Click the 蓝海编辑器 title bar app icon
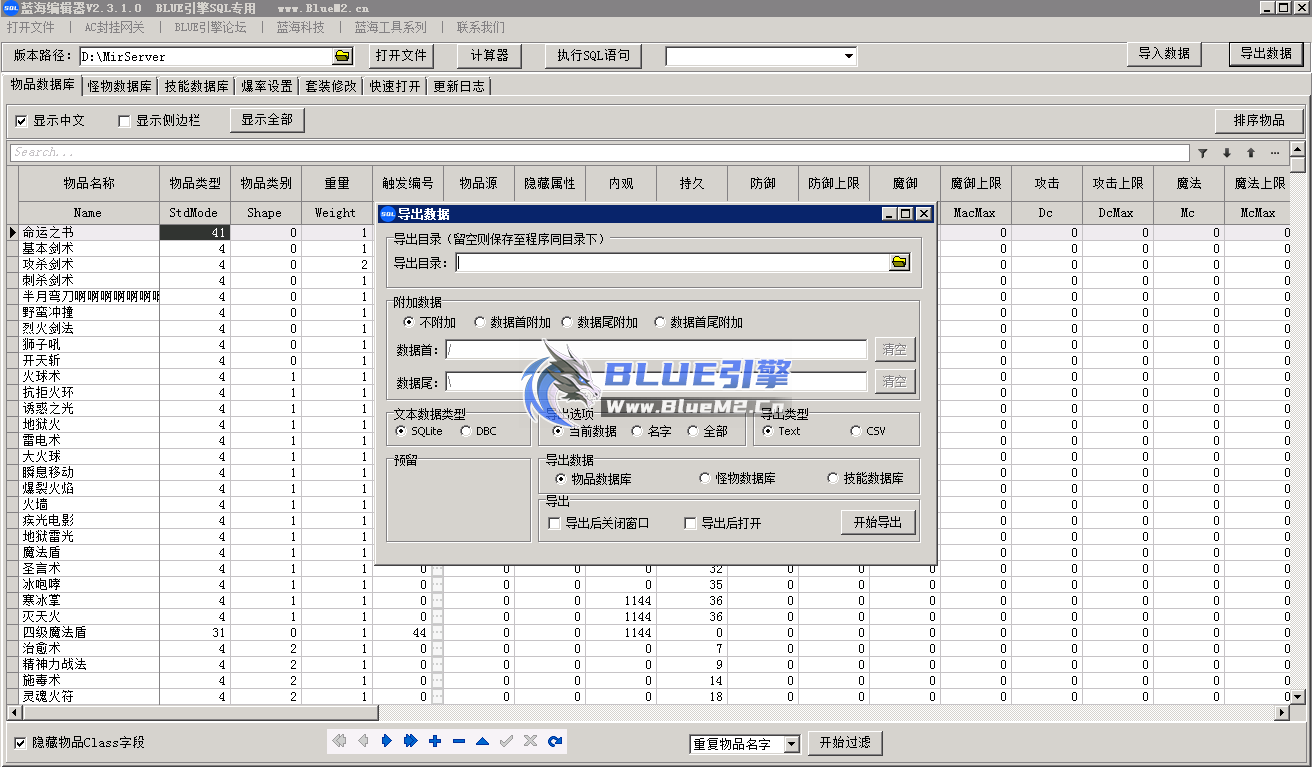This screenshot has width=1312, height=767. 10,7
